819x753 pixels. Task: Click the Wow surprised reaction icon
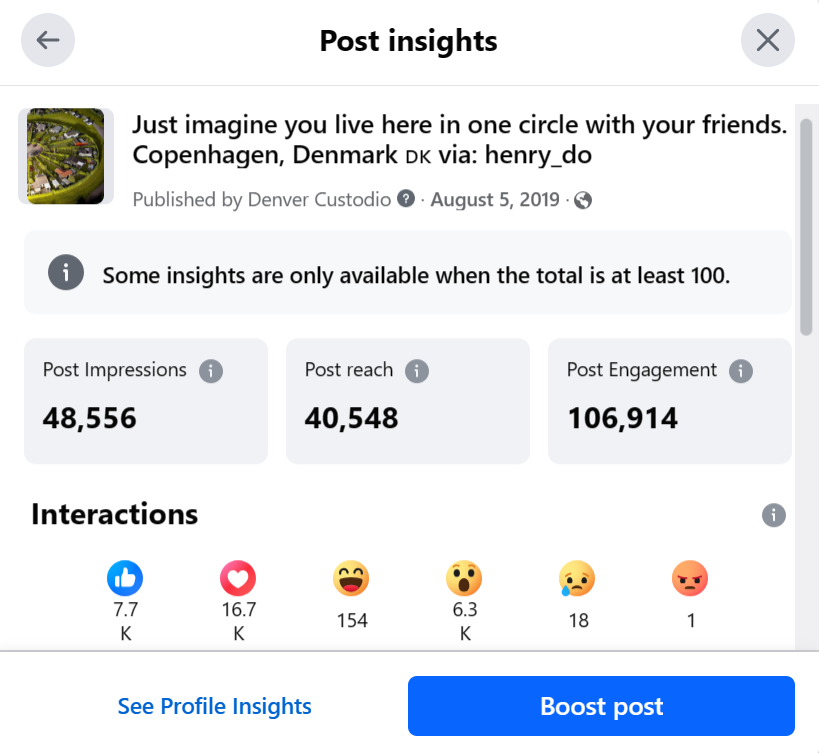point(464,577)
